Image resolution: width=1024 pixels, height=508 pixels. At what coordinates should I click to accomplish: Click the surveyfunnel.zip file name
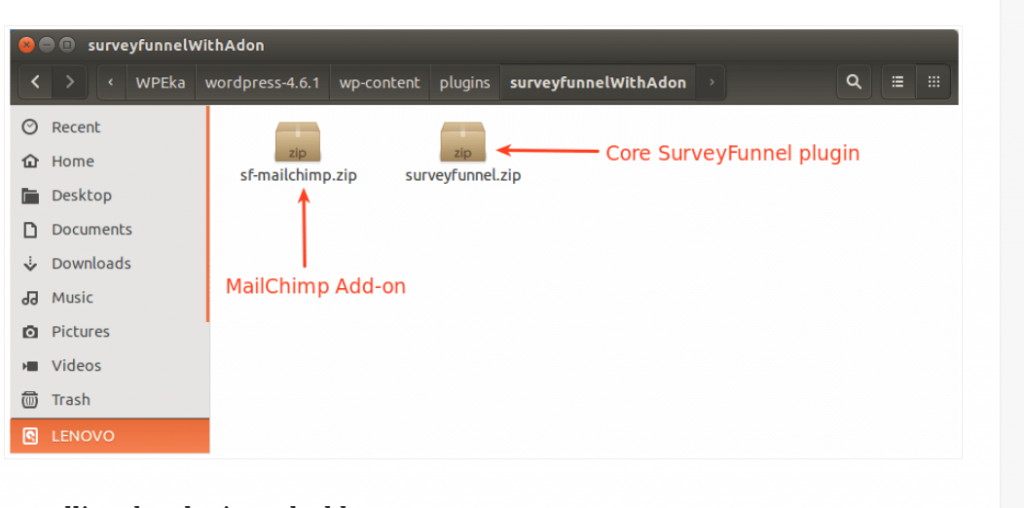click(463, 176)
